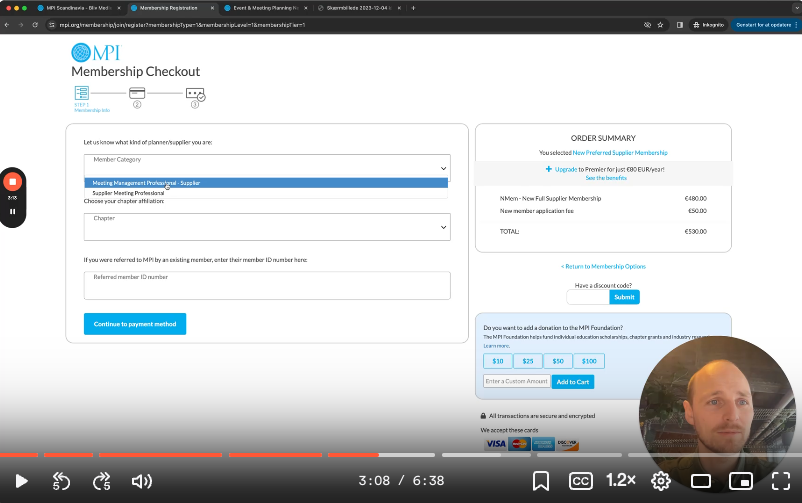Enable picture-in-picture mode

pyautogui.click(x=741, y=481)
